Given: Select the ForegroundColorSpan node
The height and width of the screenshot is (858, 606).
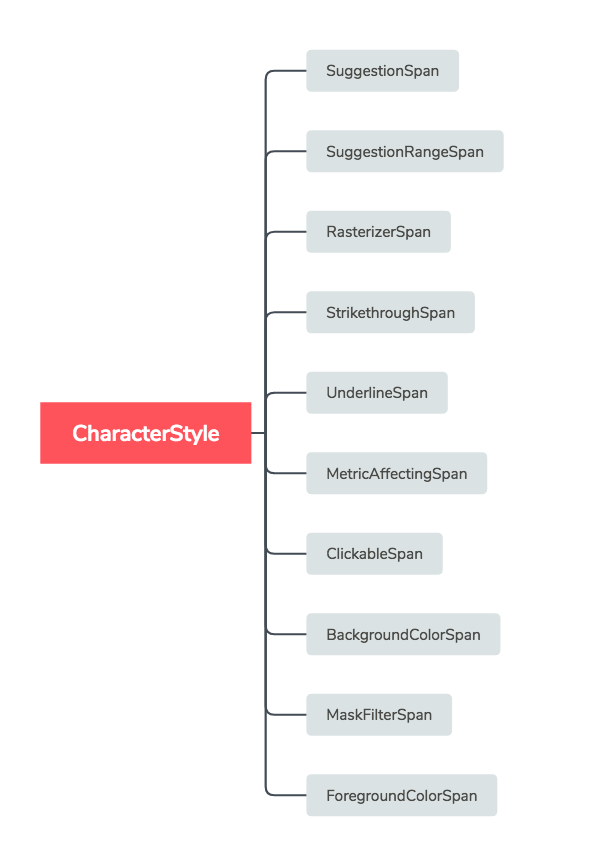Looking at the screenshot, I should click(x=401, y=796).
